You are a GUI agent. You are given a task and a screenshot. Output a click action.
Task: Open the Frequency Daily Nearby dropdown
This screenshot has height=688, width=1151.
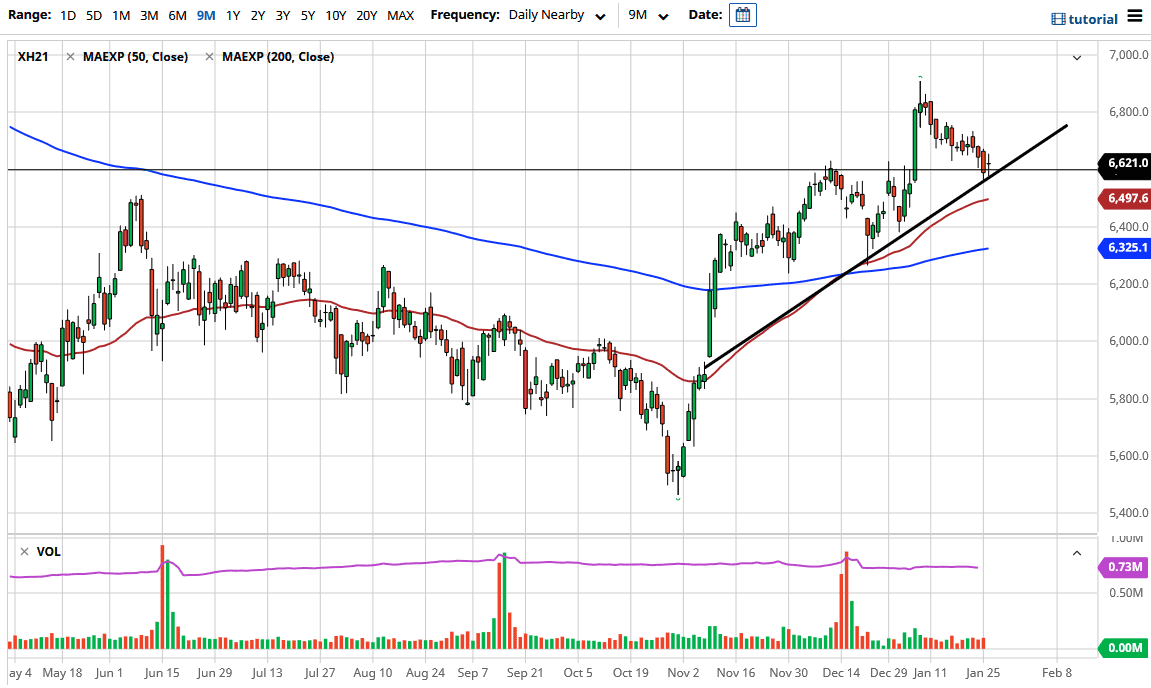coord(557,15)
